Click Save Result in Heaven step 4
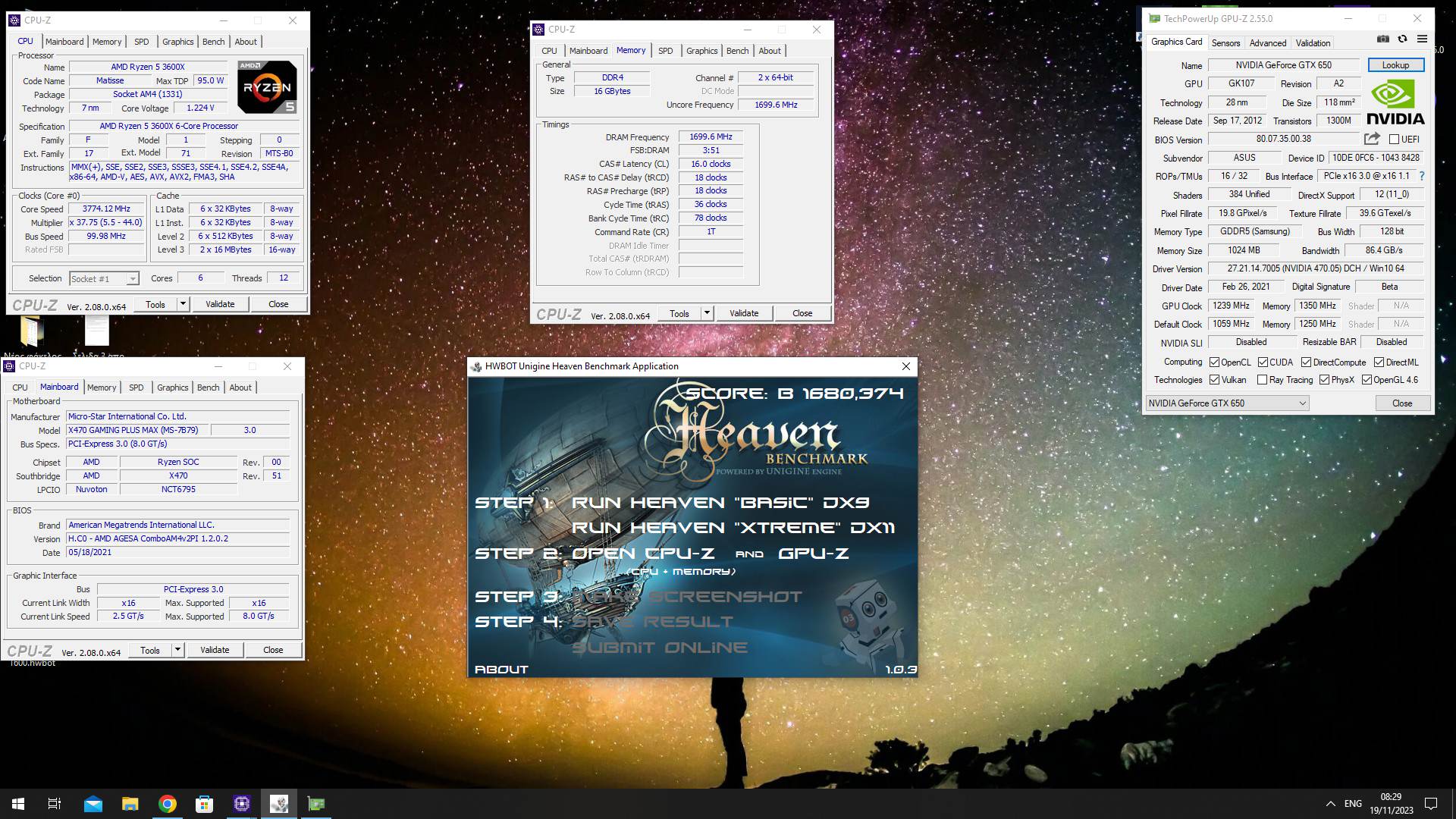Screen dimensions: 1456x819 [652, 622]
